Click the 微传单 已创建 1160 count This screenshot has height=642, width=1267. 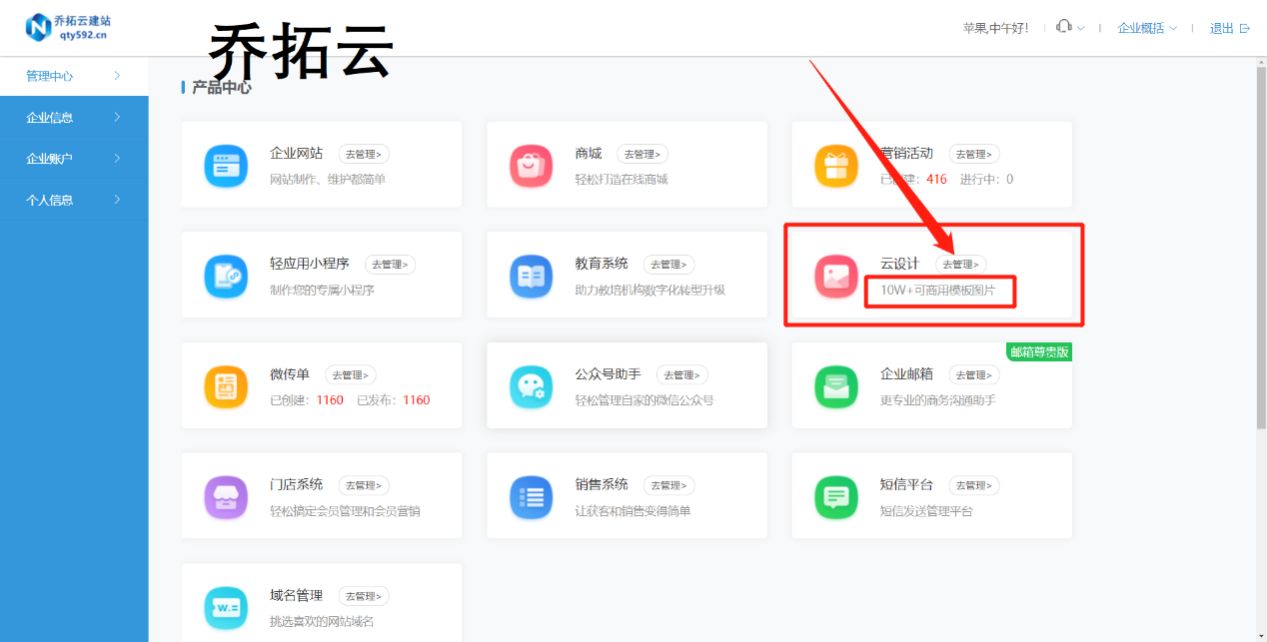click(x=306, y=400)
